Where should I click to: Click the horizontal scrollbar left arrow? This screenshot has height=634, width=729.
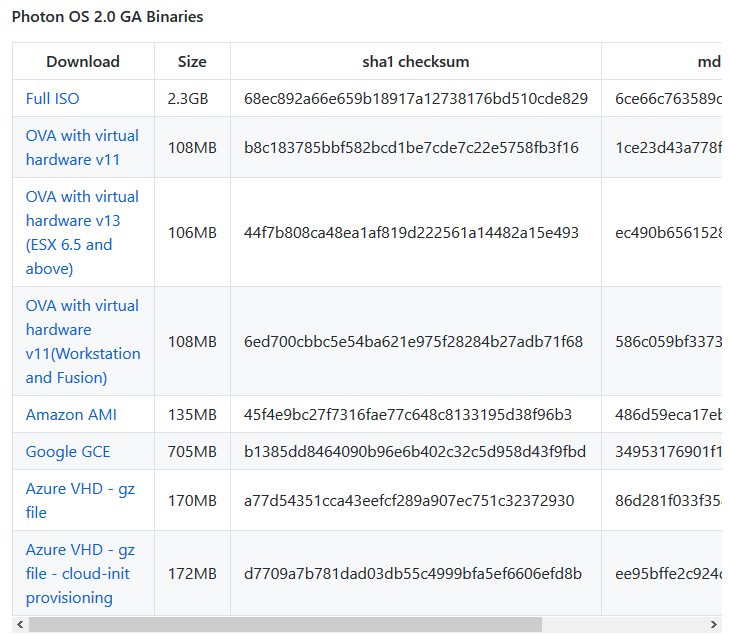click(20, 624)
